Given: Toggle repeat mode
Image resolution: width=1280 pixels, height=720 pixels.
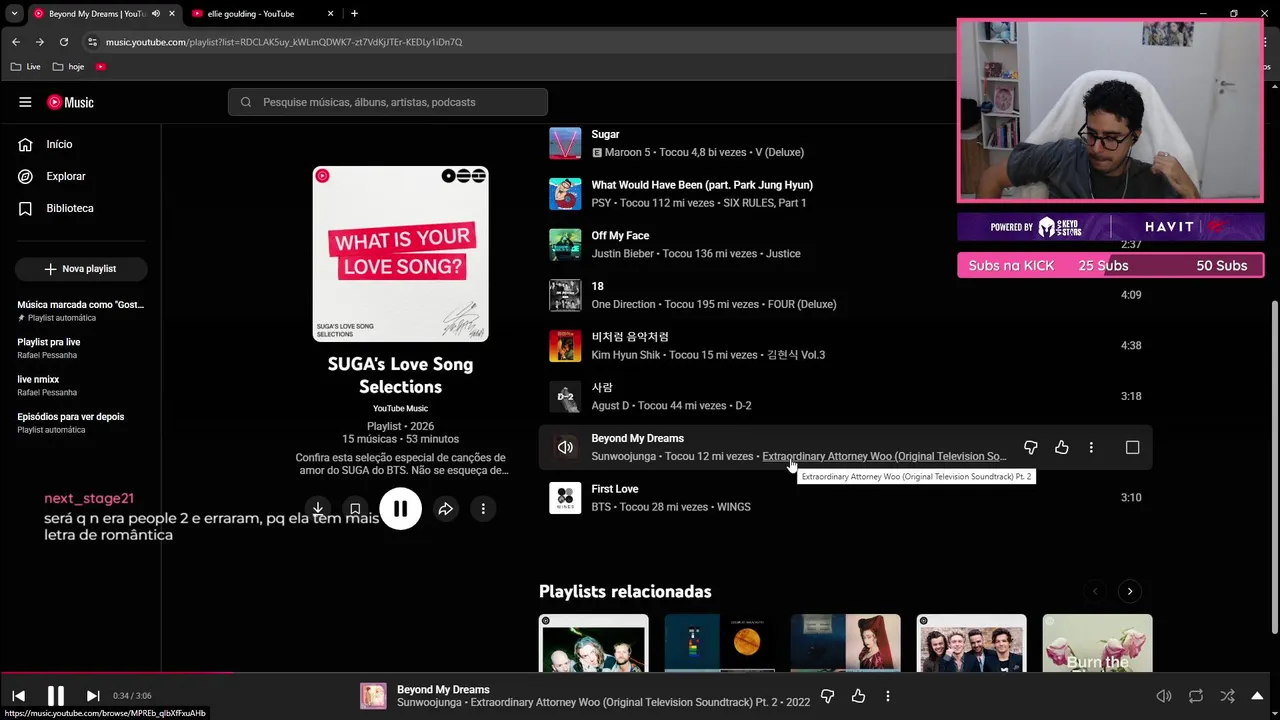Looking at the screenshot, I should (x=1196, y=696).
